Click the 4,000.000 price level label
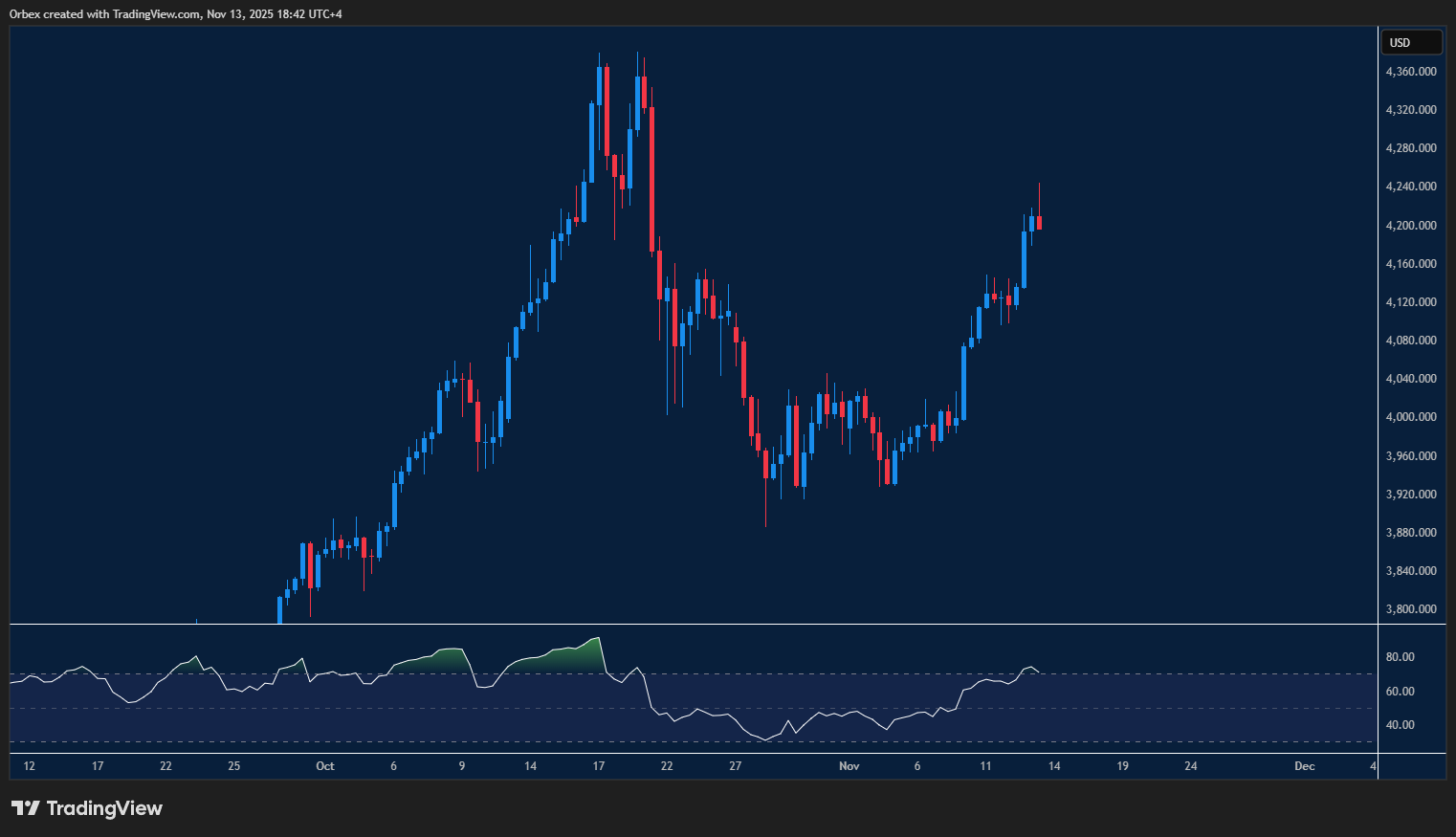 pyautogui.click(x=1411, y=417)
